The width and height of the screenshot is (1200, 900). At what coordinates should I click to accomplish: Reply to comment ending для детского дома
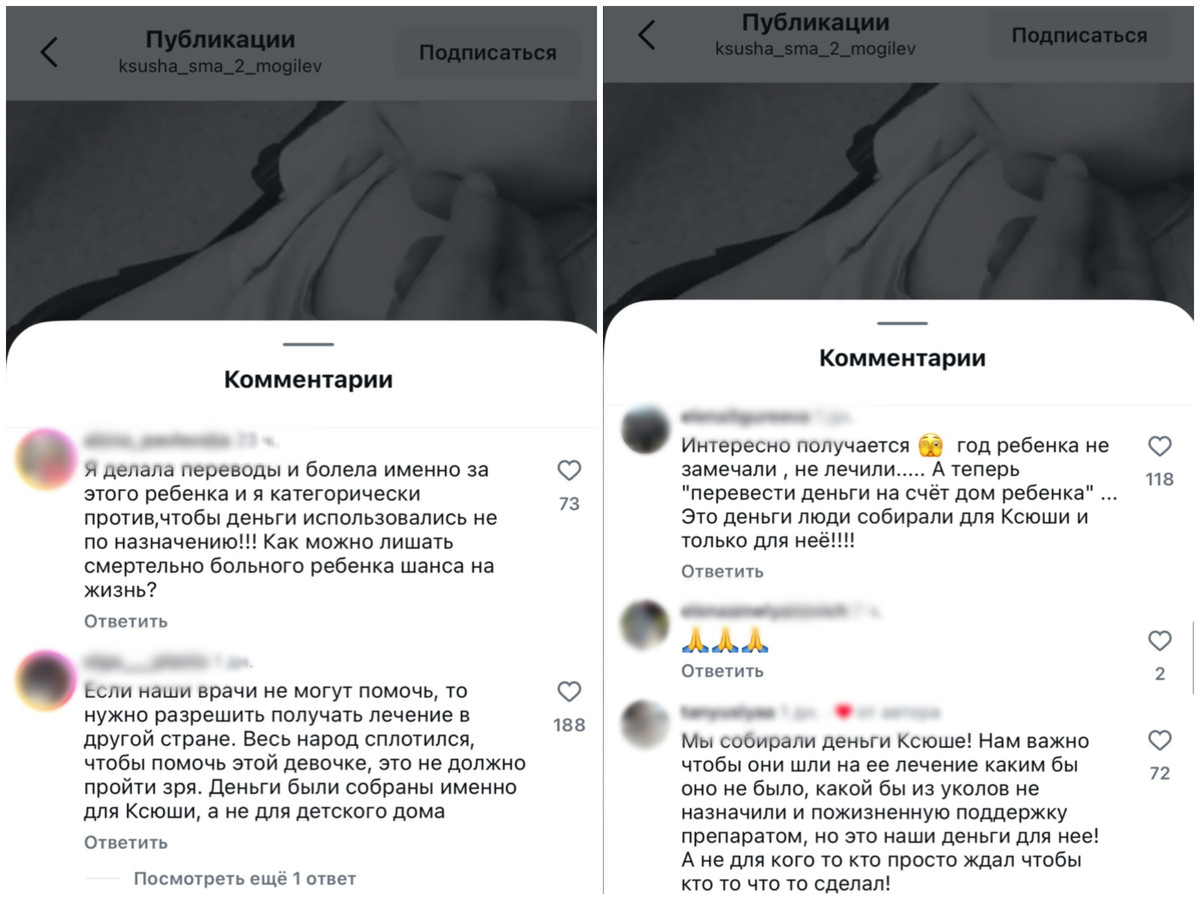[125, 842]
